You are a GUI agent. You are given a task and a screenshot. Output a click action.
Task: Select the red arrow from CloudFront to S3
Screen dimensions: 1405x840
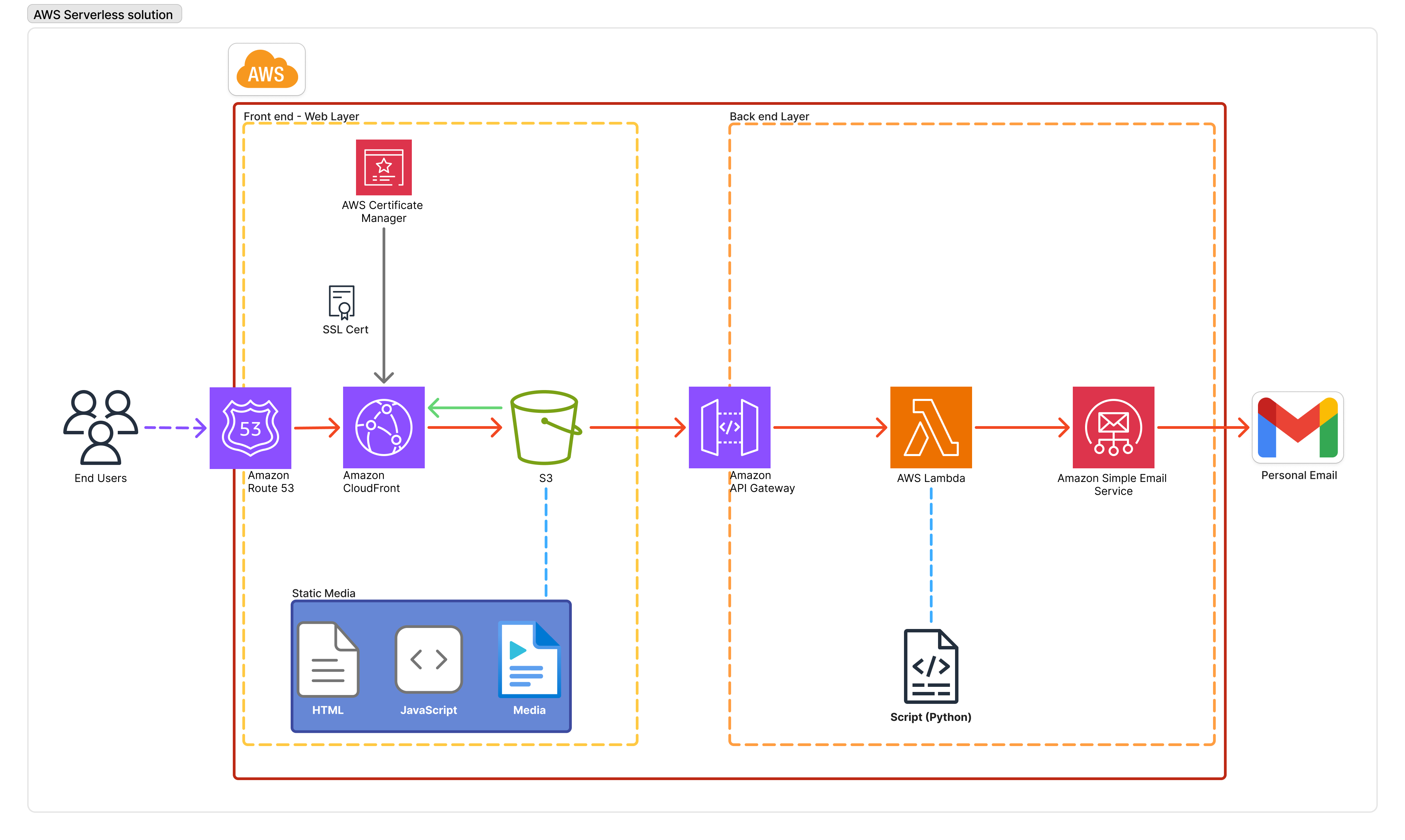(x=465, y=427)
